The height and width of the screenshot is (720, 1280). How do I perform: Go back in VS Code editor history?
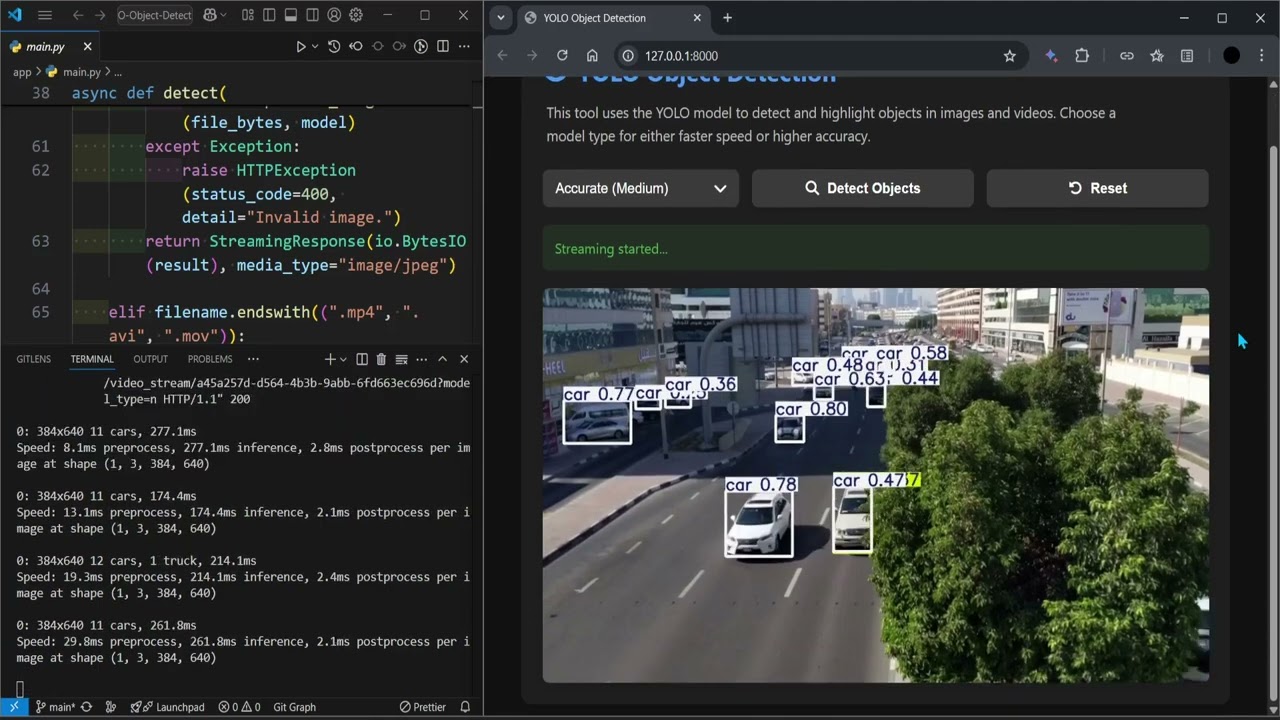point(78,15)
